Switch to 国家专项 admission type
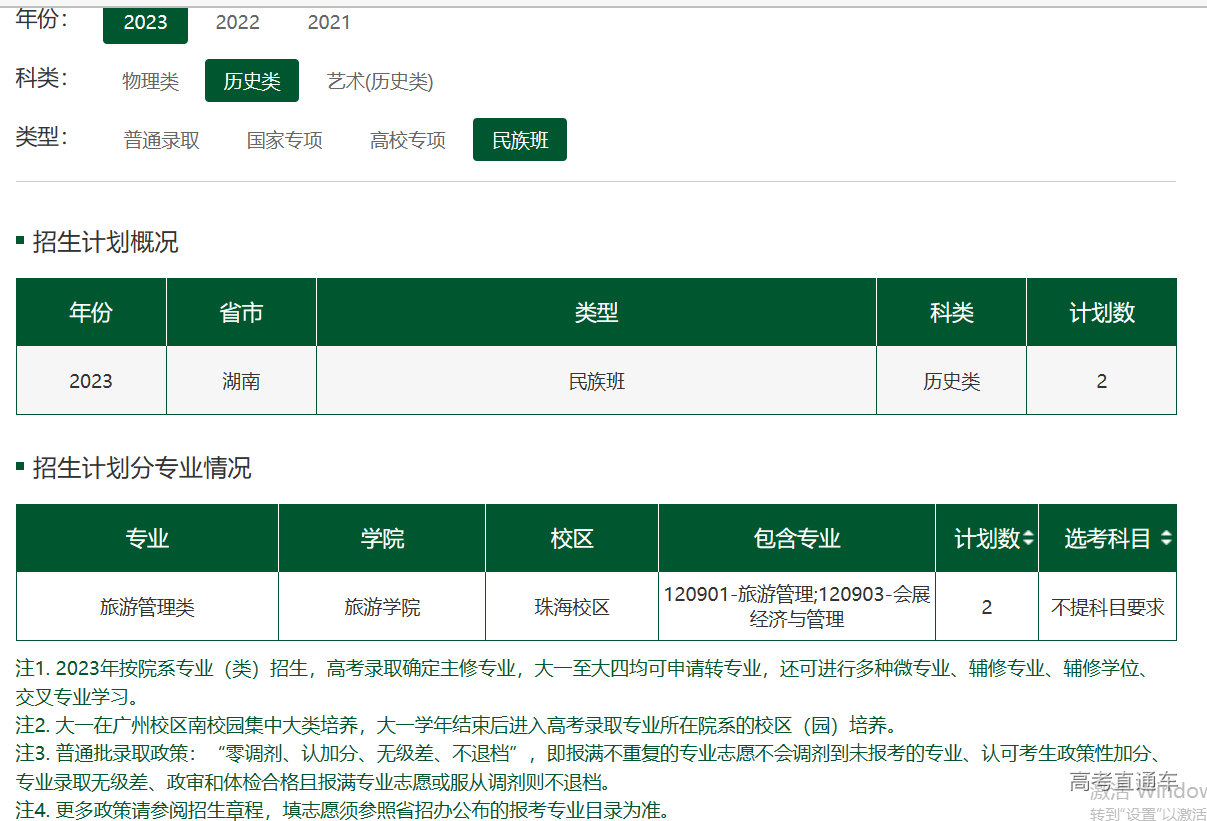Viewport: 1207px width, 821px height. point(284,140)
